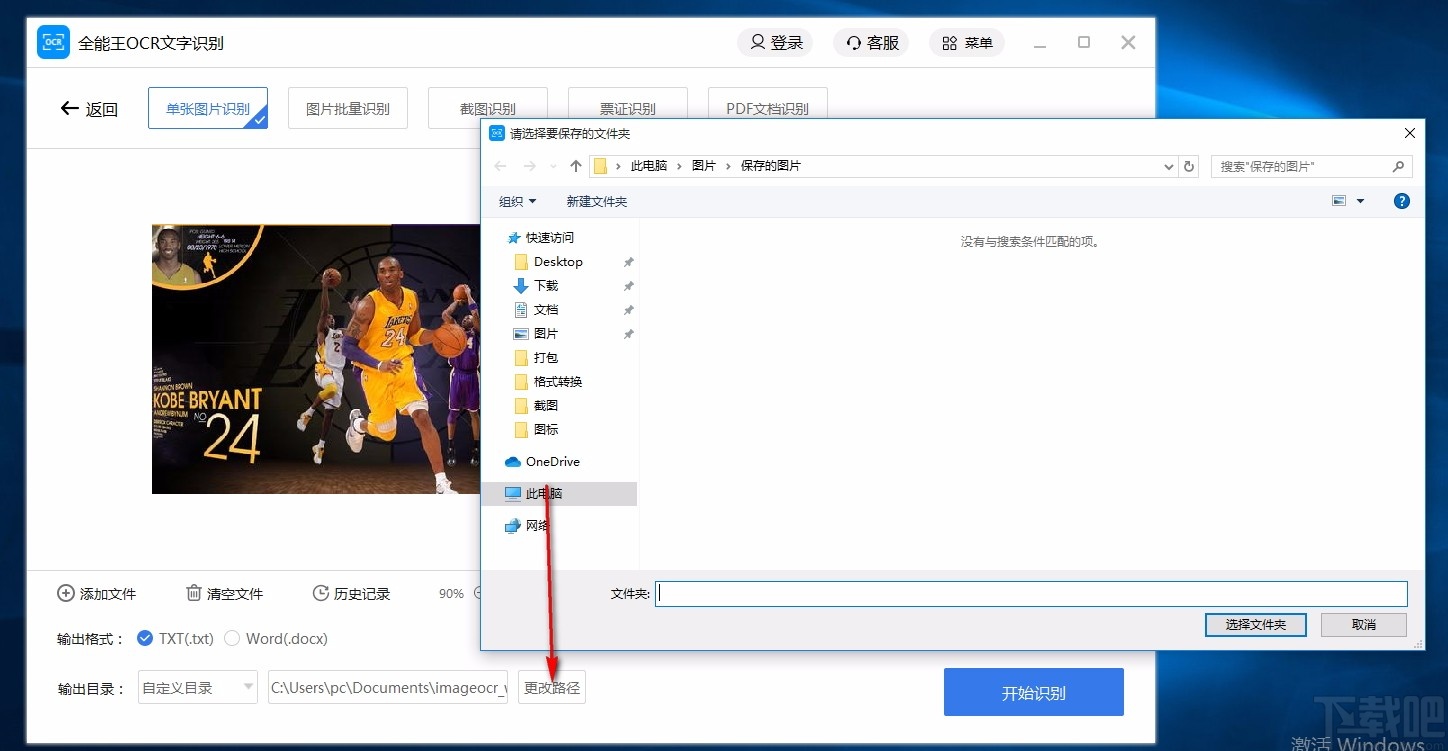Click the up-one-level arrow in the dialog
1448x751 pixels.
575,165
